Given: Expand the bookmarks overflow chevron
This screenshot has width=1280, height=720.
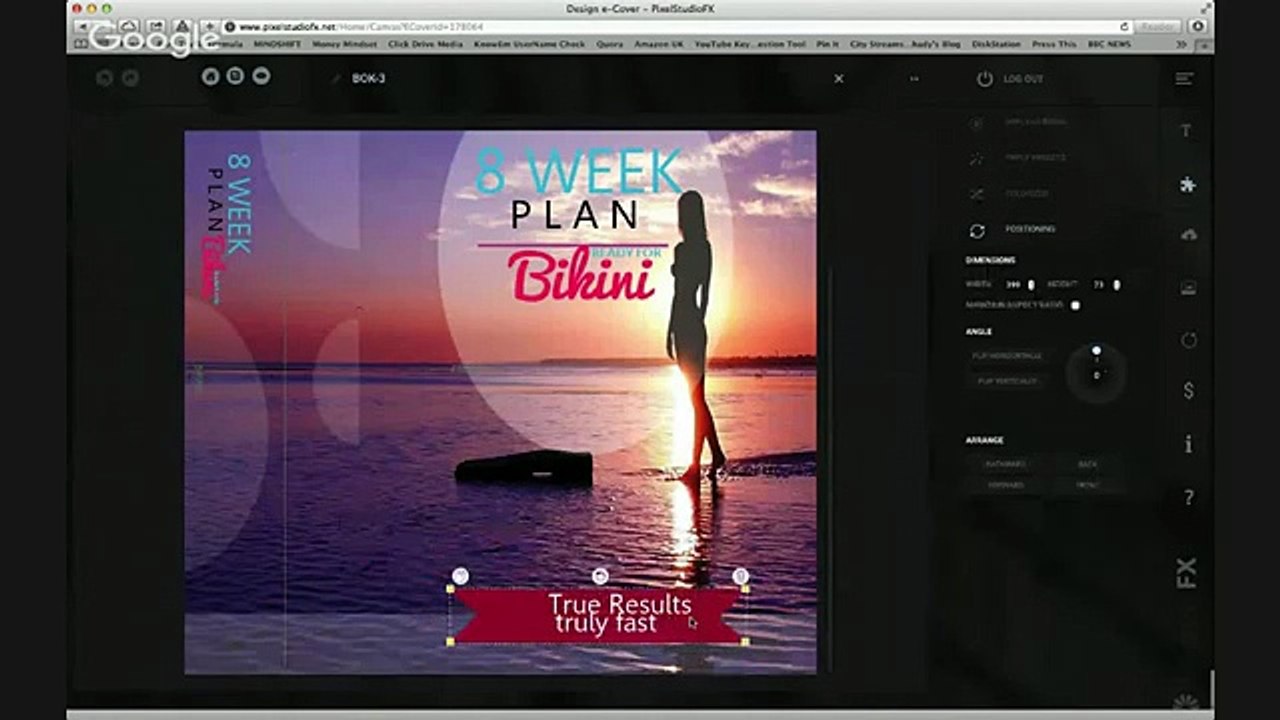Looking at the screenshot, I should 1182,45.
